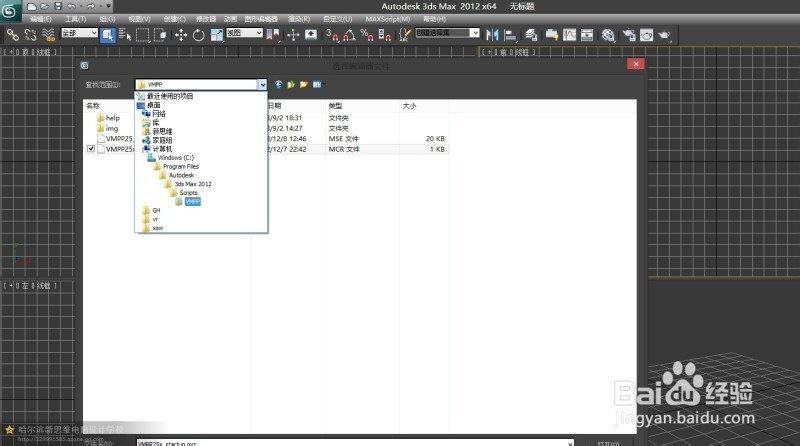The width and height of the screenshot is (800, 446).
Task: Select the Scripts folder in dropdown tree
Action: pos(188,192)
